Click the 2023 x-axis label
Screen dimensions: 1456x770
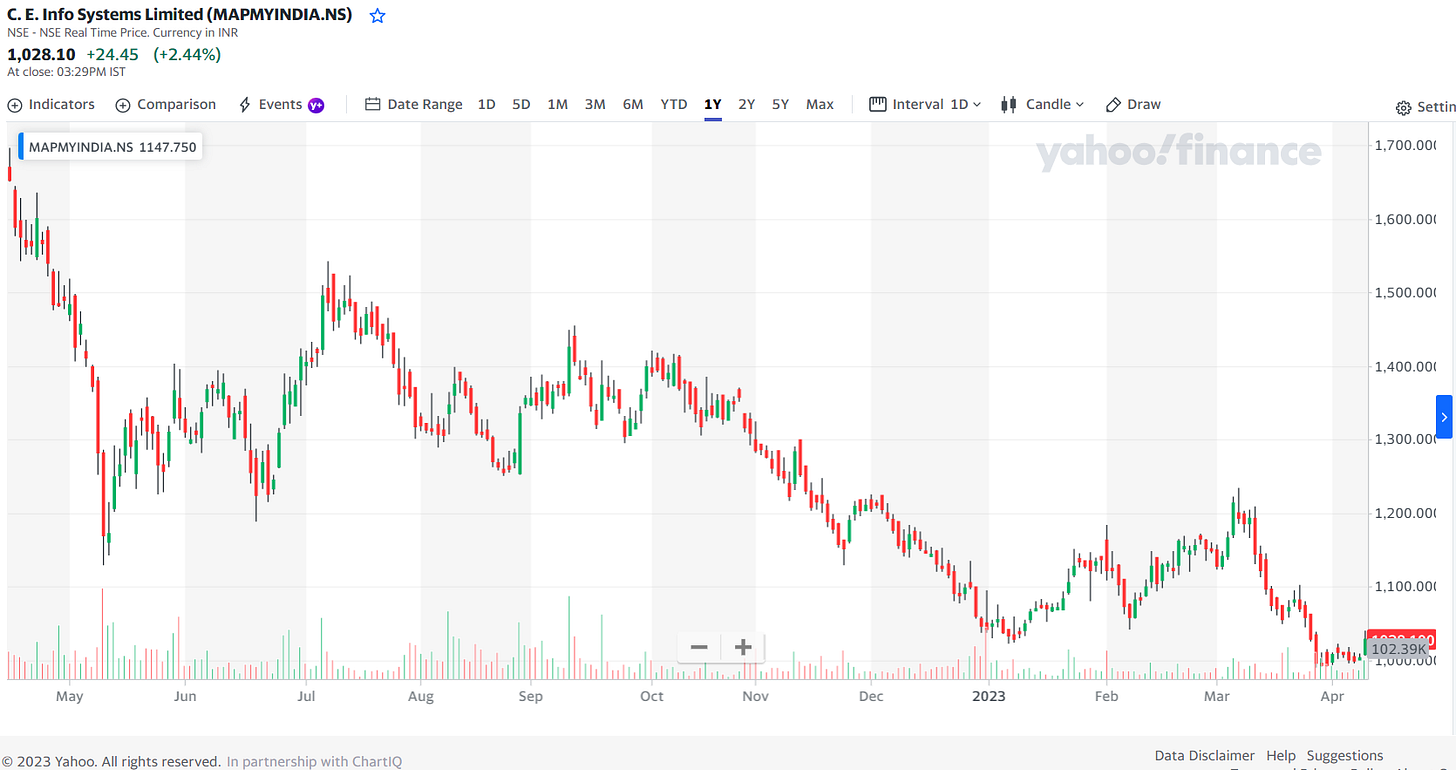click(x=989, y=696)
